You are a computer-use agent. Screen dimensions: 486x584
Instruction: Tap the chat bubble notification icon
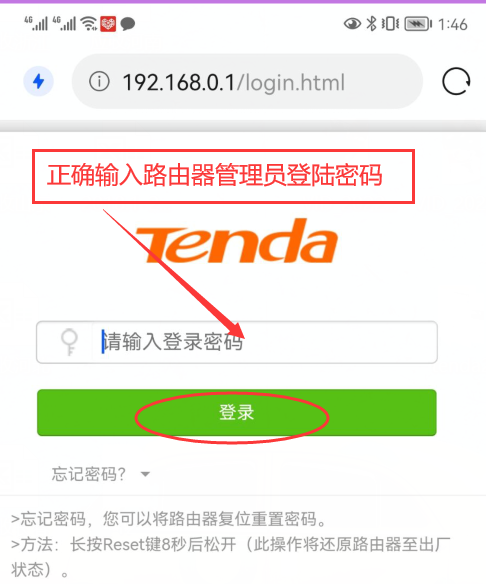pos(128,24)
